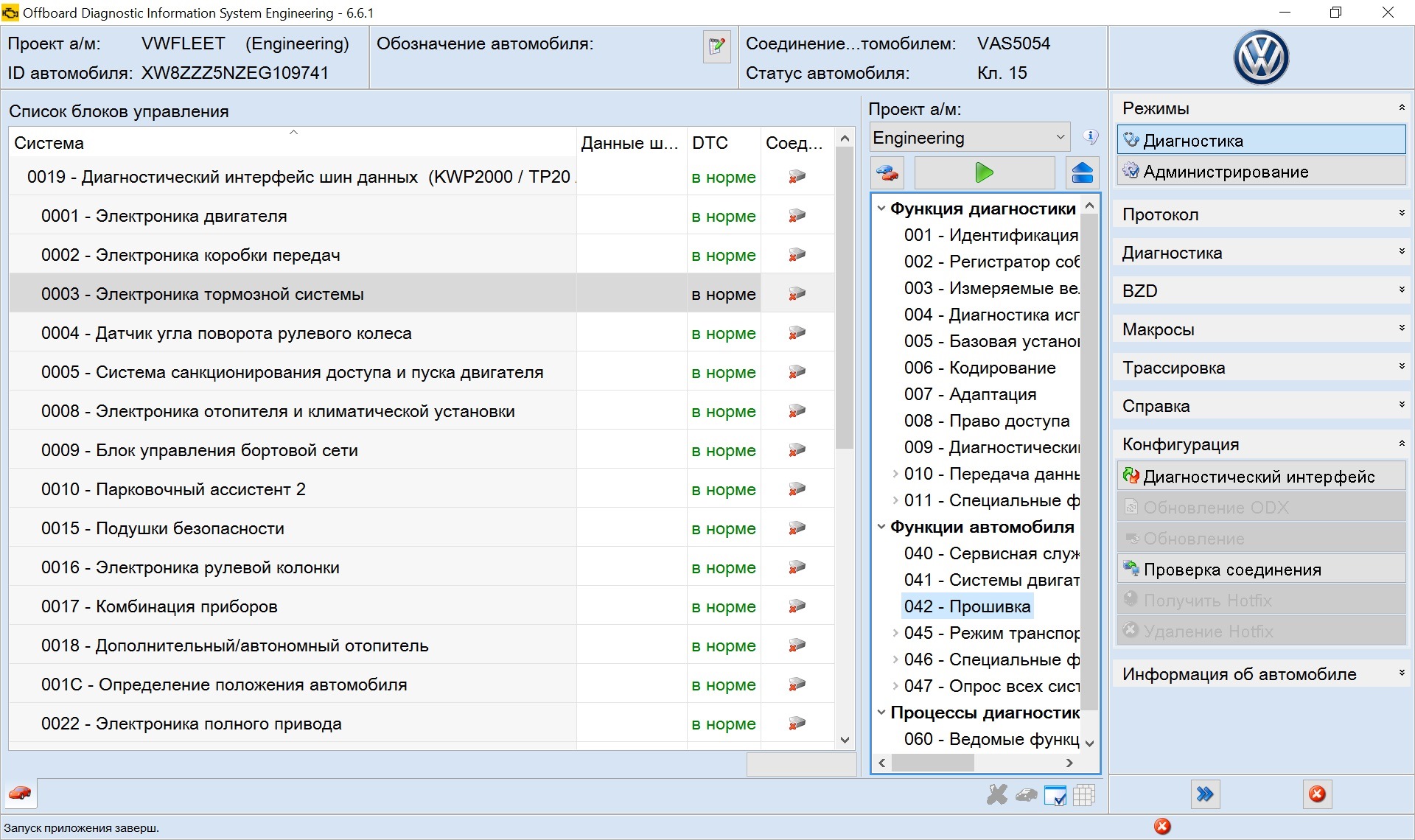The width and height of the screenshot is (1415, 840).
Task: Click the grey car icon in bottom toolbar
Action: [1026, 795]
